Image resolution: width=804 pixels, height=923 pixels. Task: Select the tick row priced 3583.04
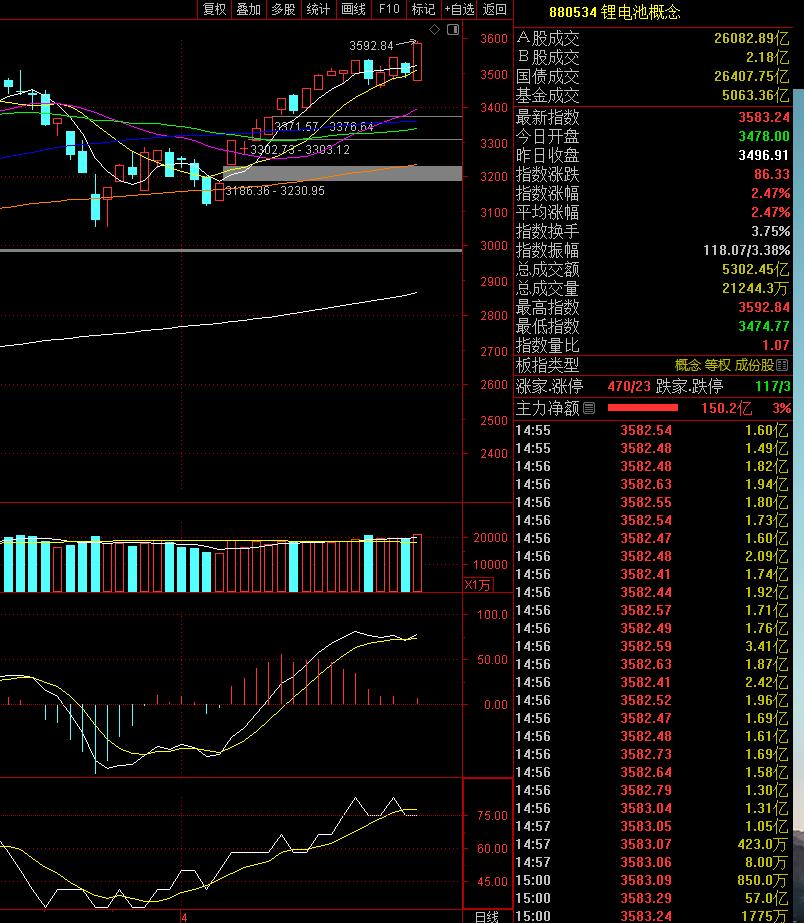[x=652, y=808]
